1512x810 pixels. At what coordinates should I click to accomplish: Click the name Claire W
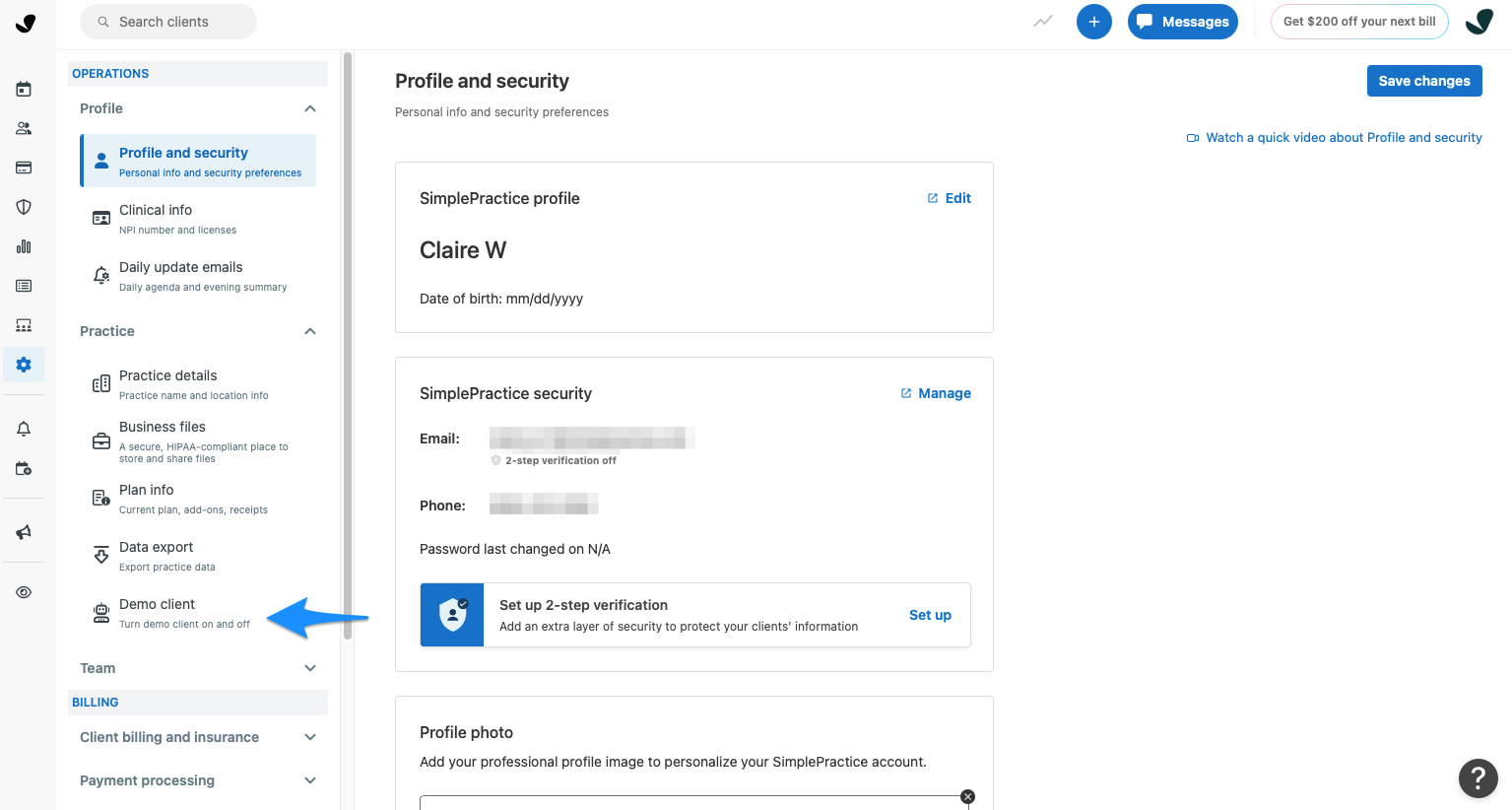click(x=463, y=250)
